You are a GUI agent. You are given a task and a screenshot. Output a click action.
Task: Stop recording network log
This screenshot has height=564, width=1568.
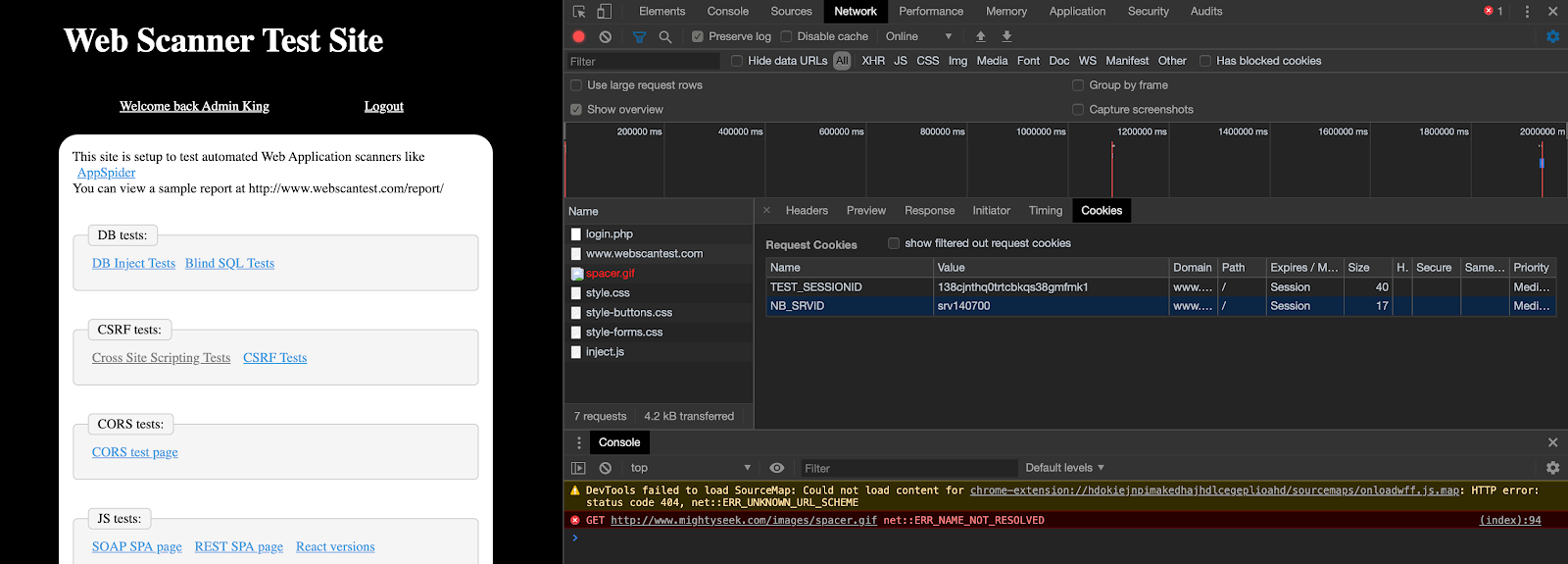579,36
